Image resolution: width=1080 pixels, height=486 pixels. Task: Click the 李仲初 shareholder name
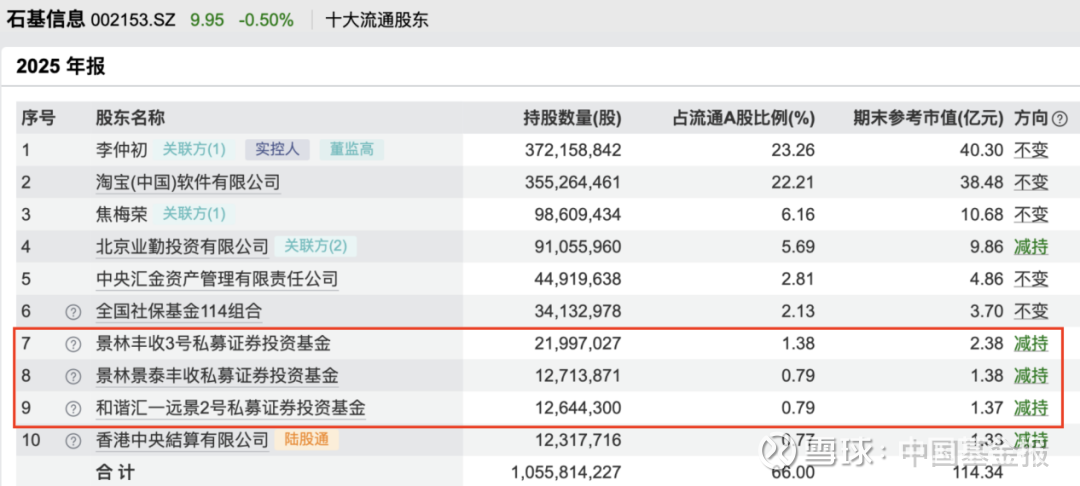click(123, 150)
